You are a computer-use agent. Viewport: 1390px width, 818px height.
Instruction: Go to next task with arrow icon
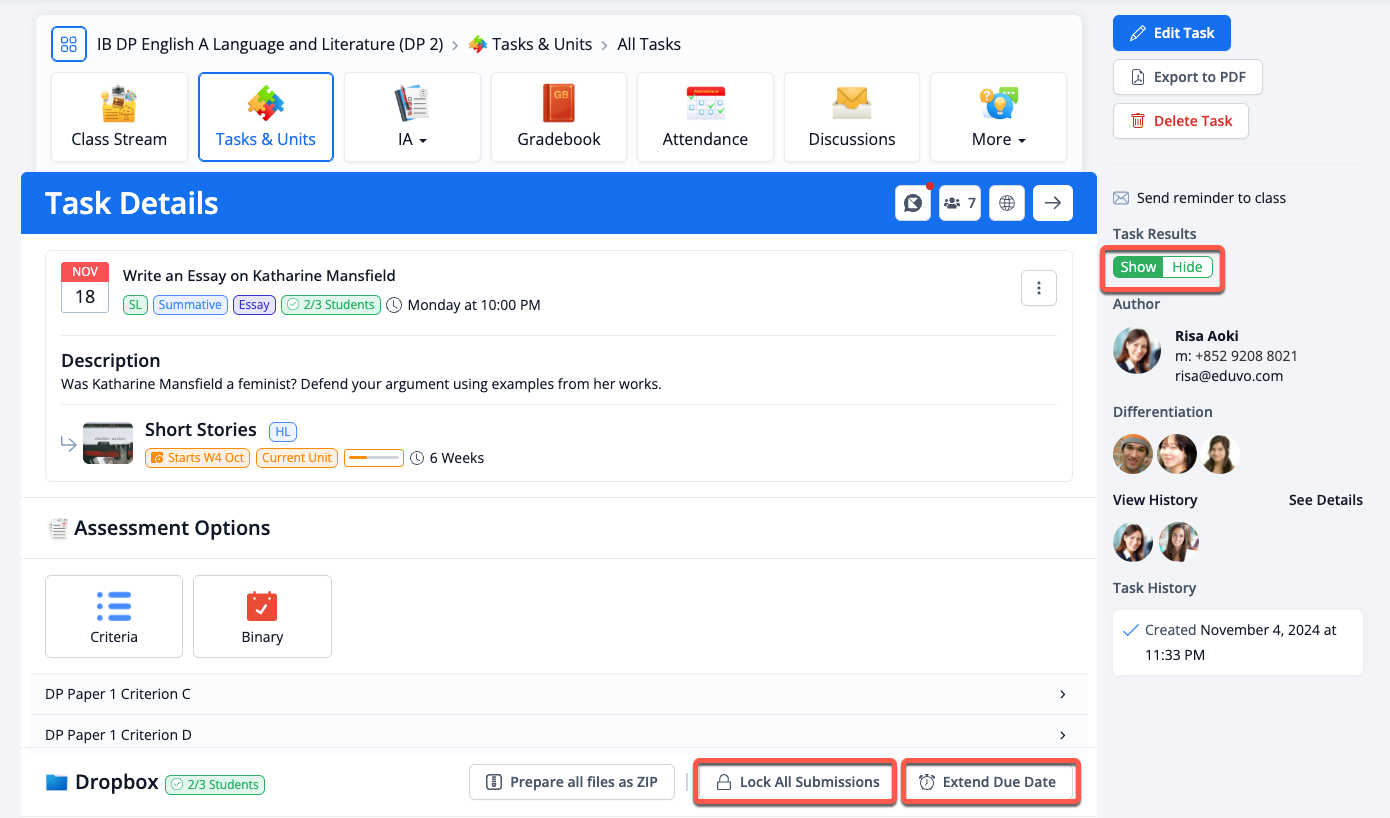point(1052,203)
